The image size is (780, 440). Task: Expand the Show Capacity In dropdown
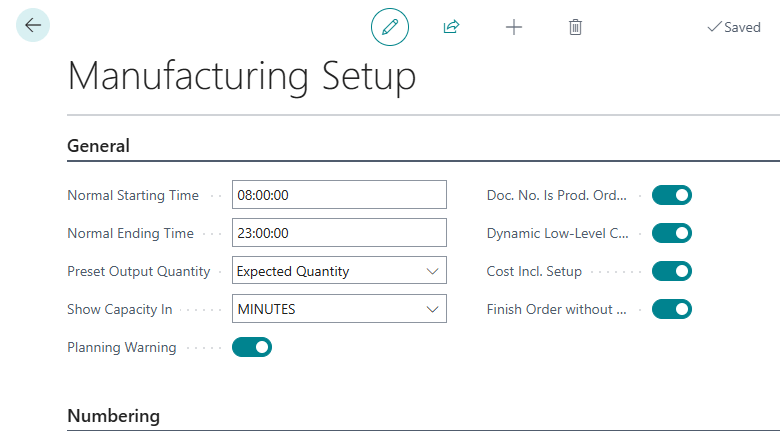click(x=339, y=309)
